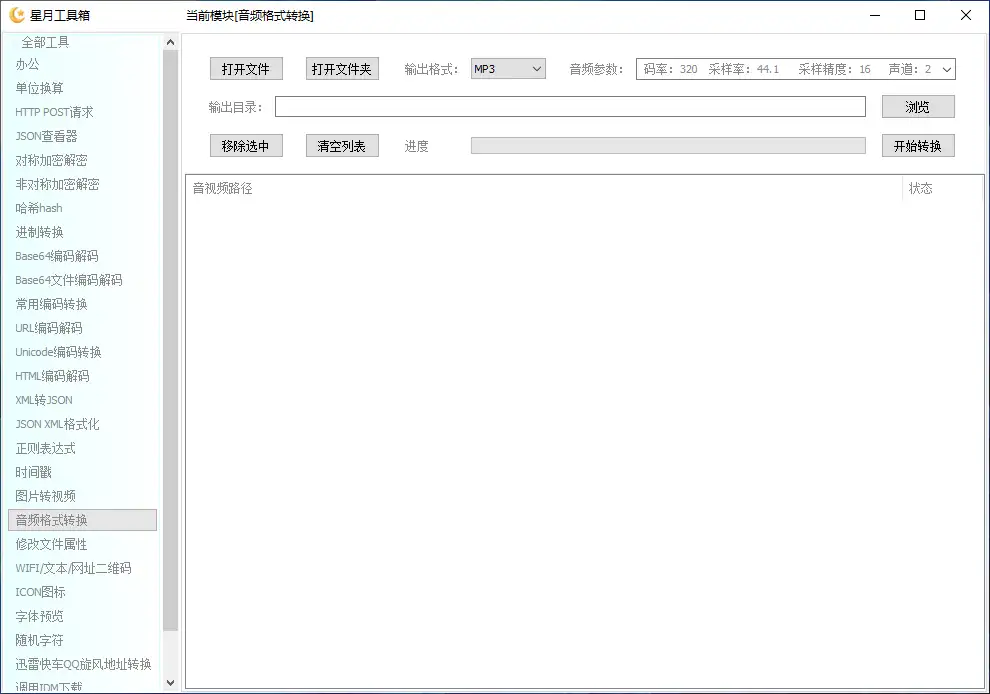Select the 音频格式转换 sidebar item

tap(83, 520)
